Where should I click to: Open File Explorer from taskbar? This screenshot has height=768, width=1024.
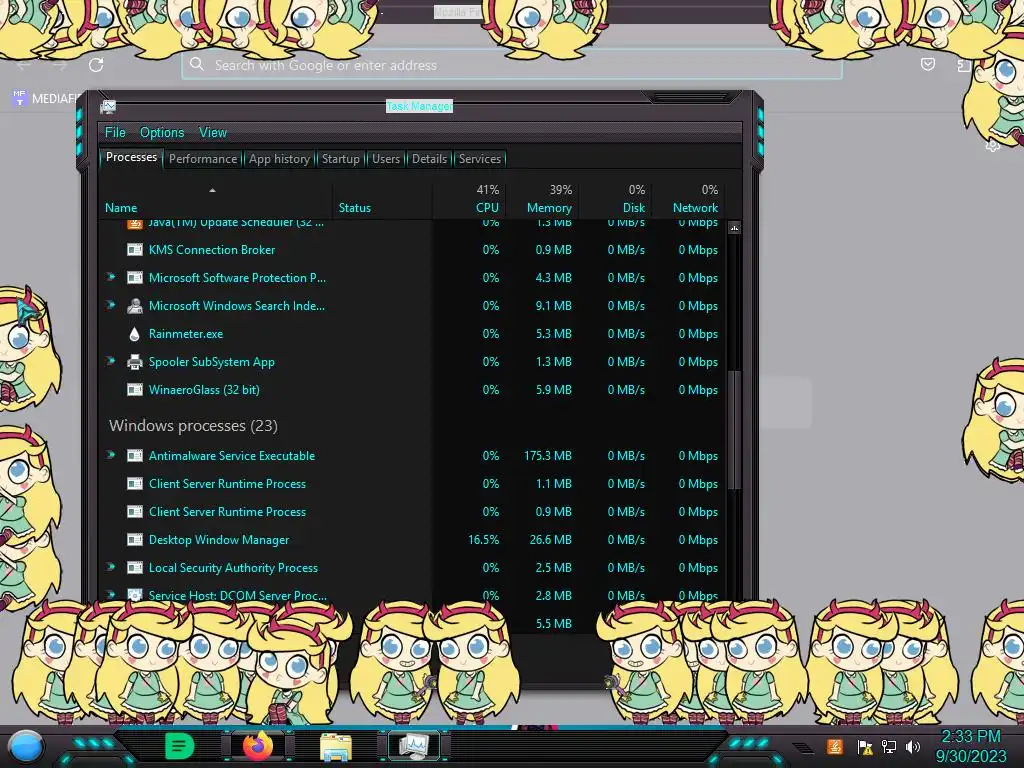(x=336, y=747)
